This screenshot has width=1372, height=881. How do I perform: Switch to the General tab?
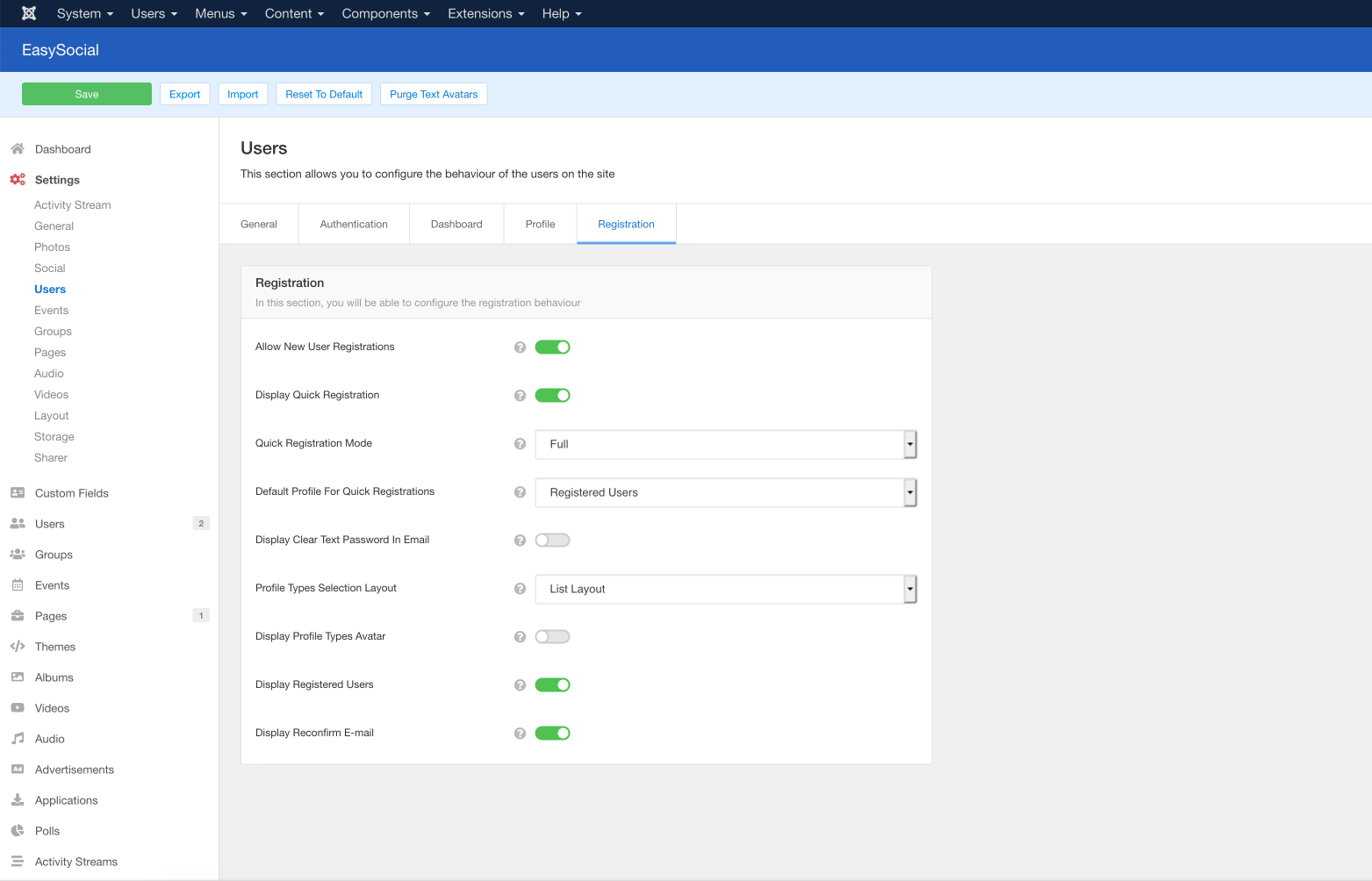coord(259,225)
